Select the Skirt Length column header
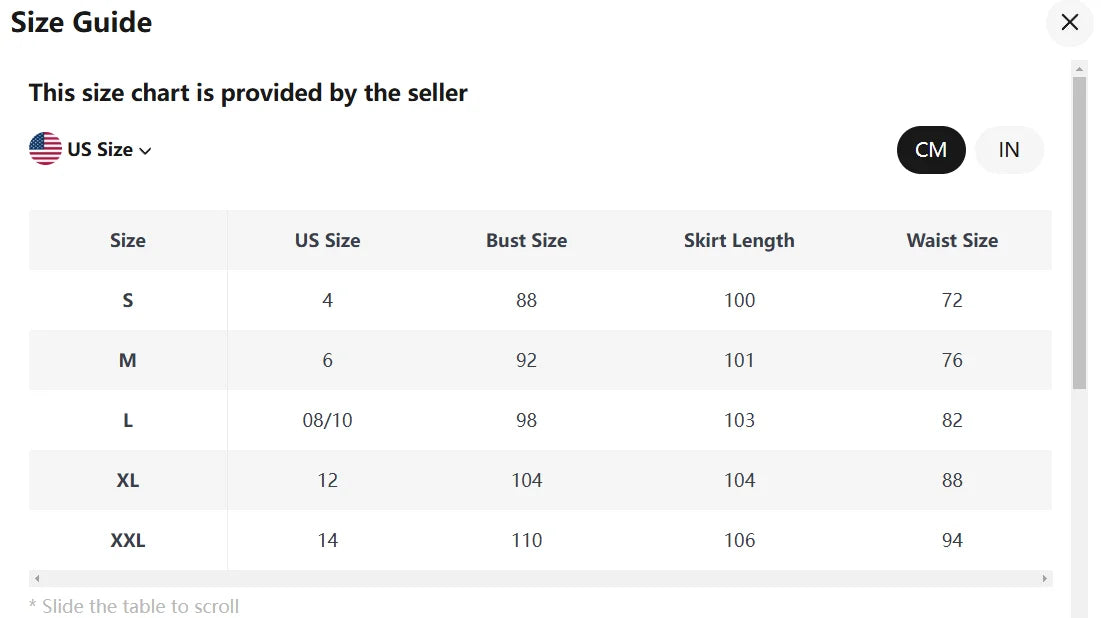The height and width of the screenshot is (618, 1101). [739, 240]
